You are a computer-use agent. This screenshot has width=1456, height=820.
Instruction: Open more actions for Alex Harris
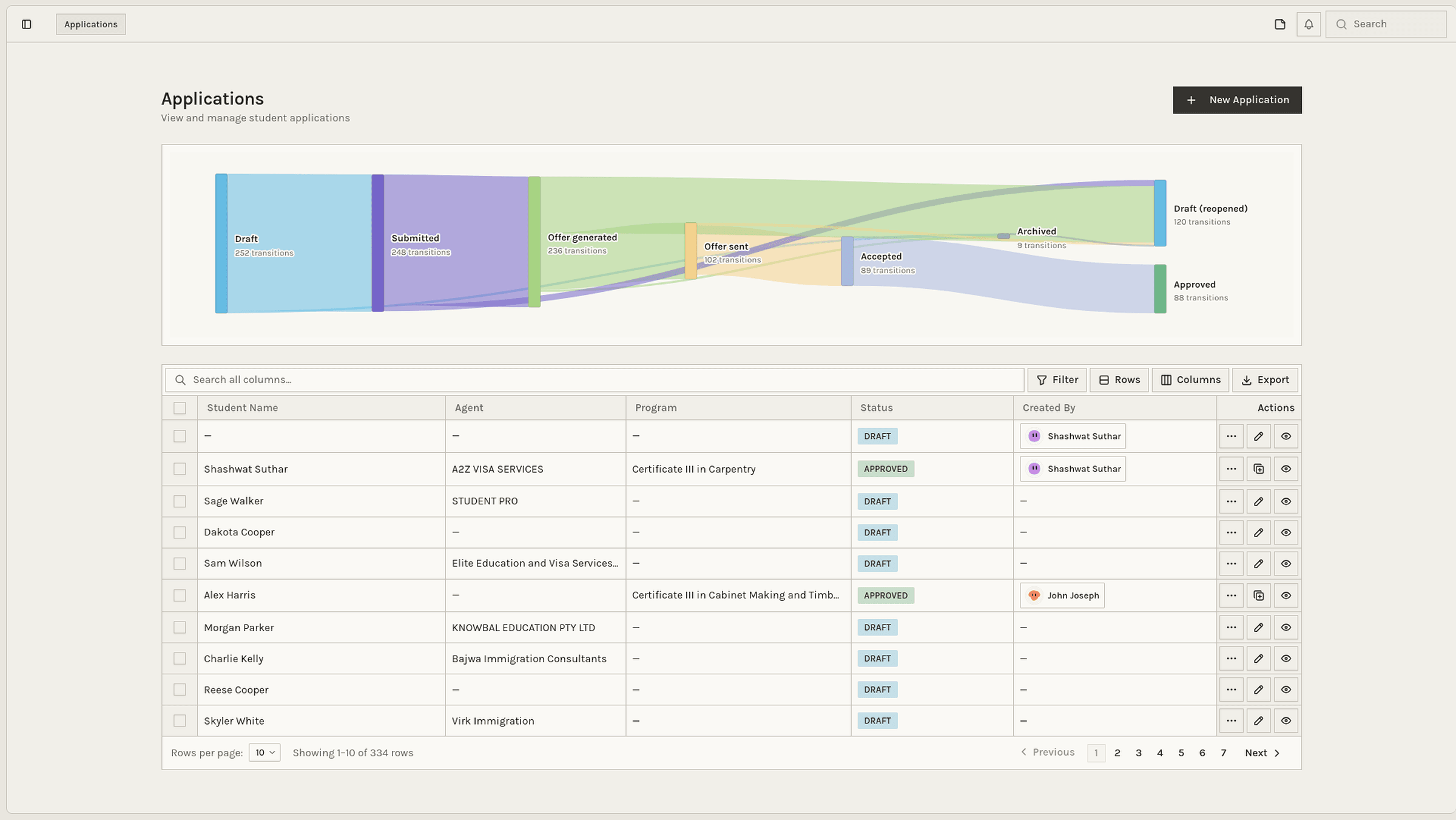click(1231, 595)
